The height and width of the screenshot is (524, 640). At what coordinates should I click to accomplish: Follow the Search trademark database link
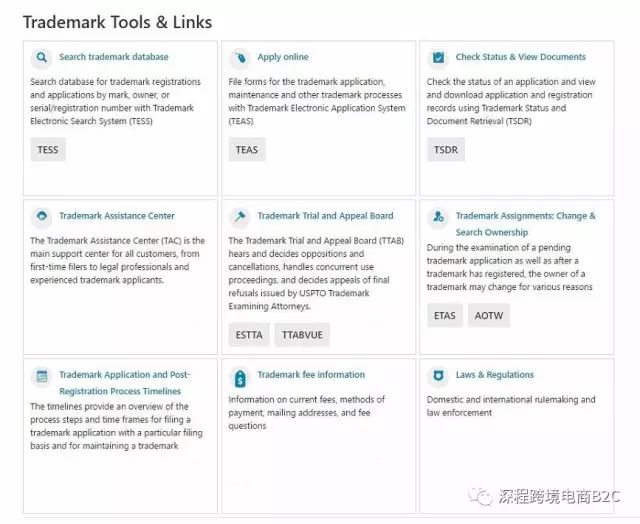click(114, 57)
